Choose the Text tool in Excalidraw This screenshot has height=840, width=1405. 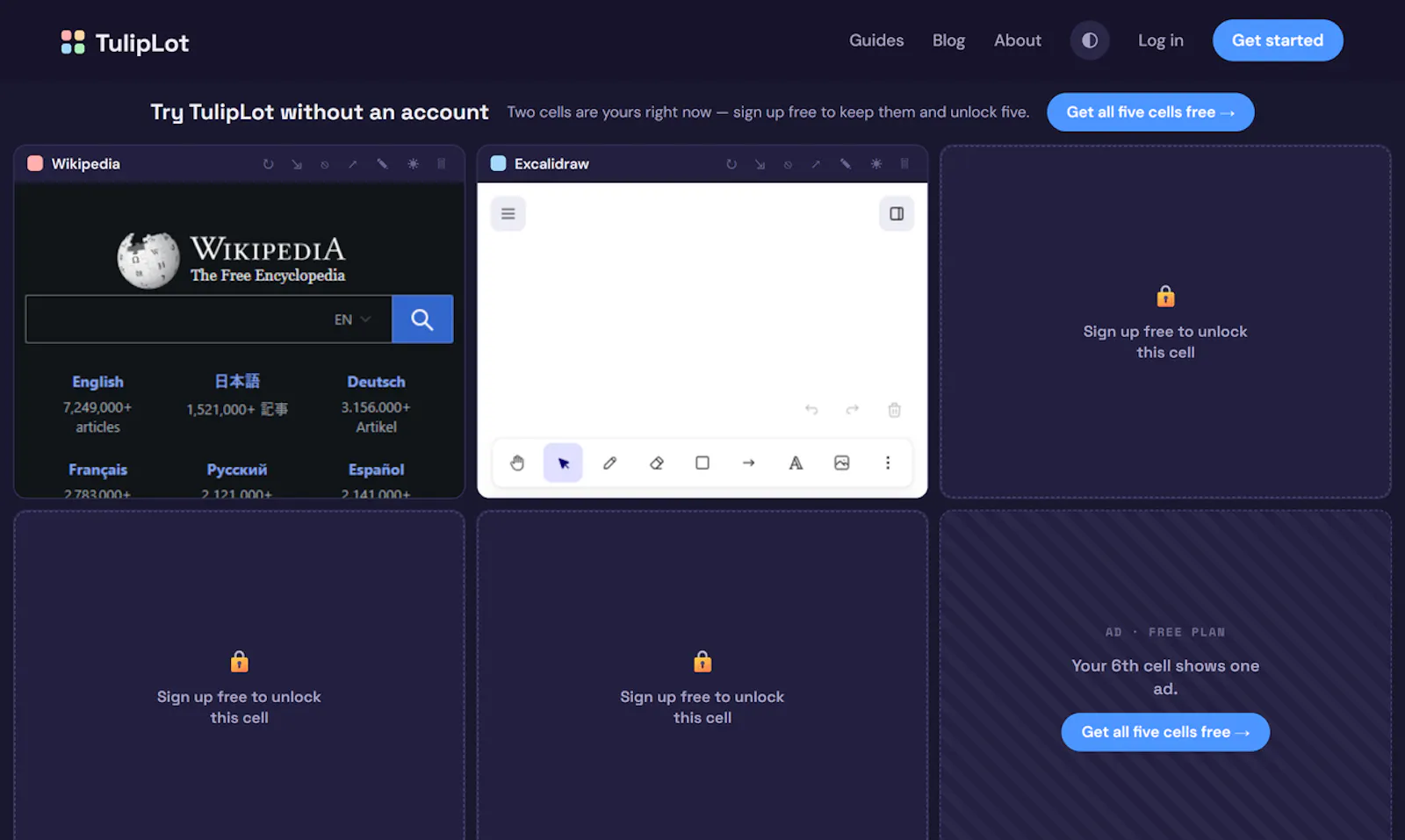[796, 463]
